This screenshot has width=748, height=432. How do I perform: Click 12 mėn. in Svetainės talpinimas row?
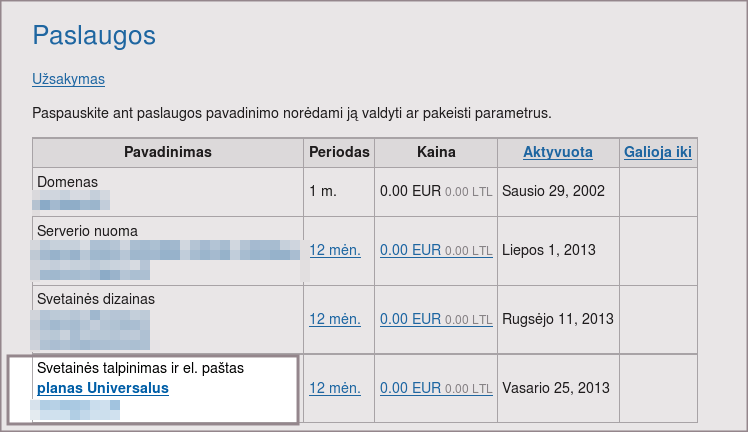coord(334,388)
